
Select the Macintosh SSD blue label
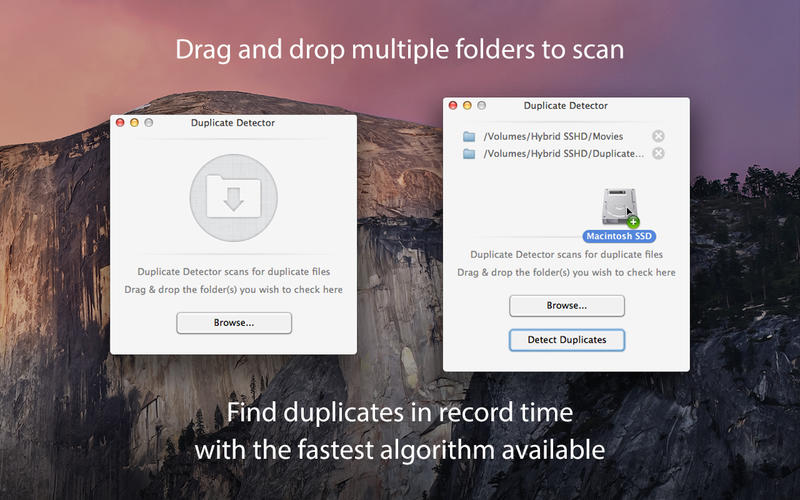[618, 236]
